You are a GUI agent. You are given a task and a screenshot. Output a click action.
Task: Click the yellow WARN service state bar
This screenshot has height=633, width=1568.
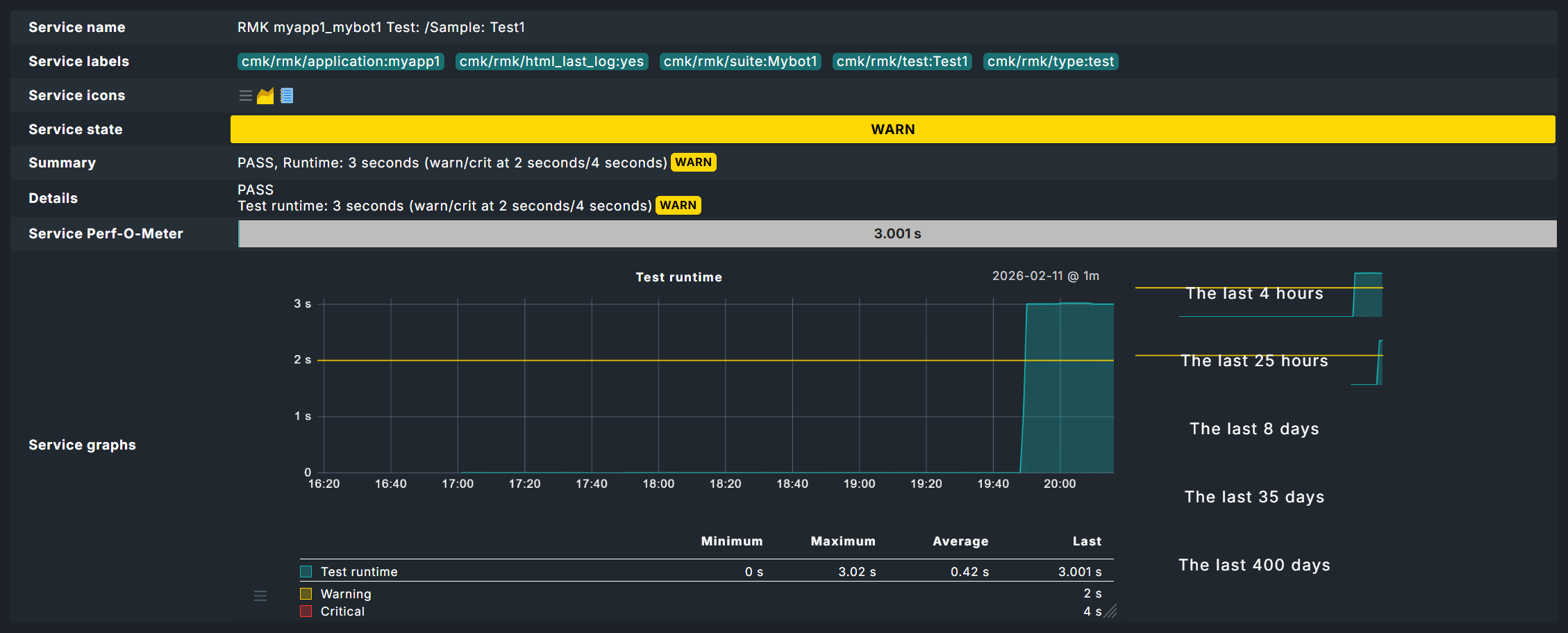click(893, 129)
